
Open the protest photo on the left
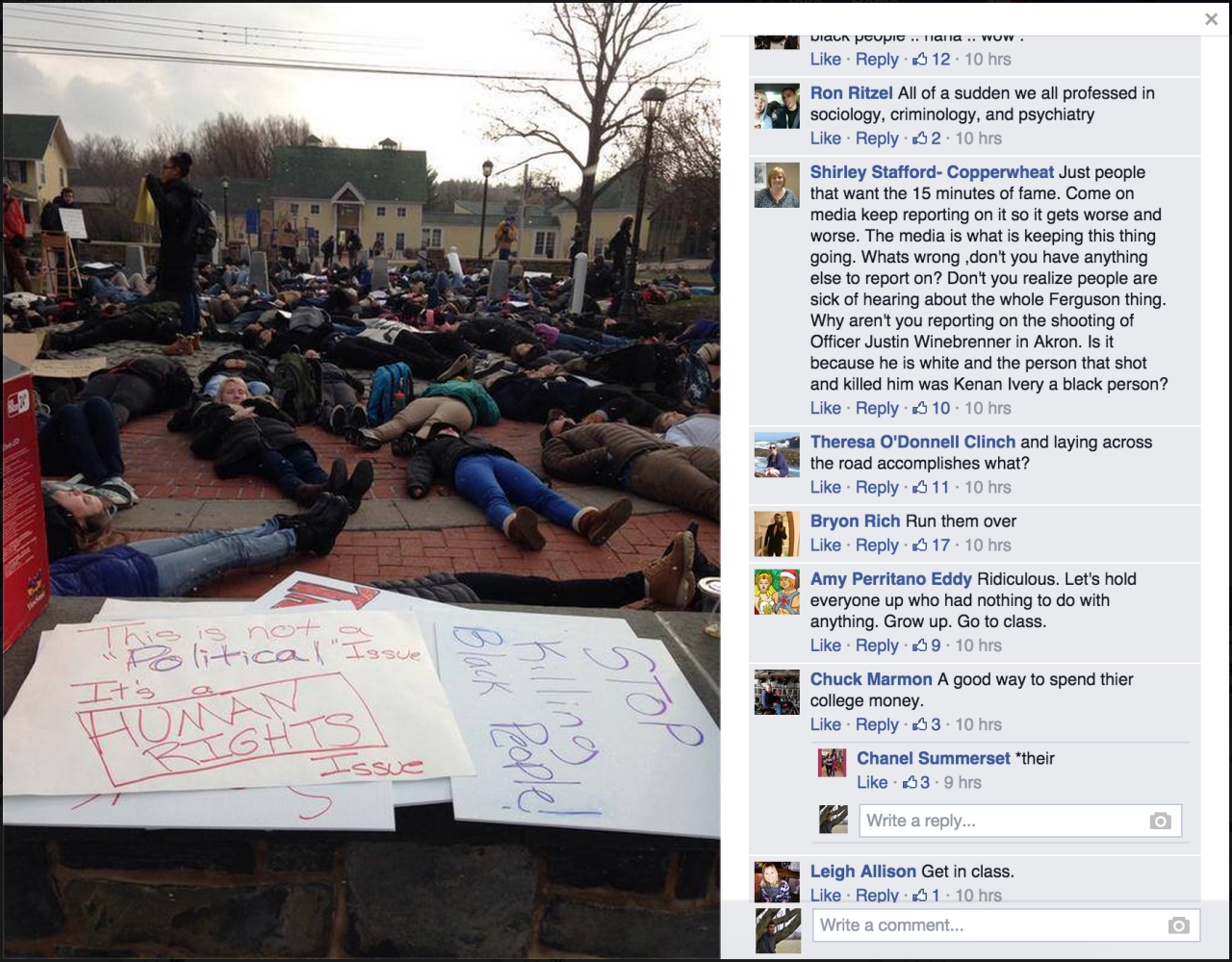pos(361,481)
